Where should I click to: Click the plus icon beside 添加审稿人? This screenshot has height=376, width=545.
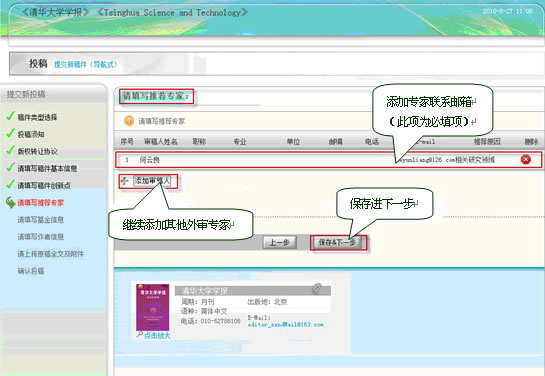point(125,181)
